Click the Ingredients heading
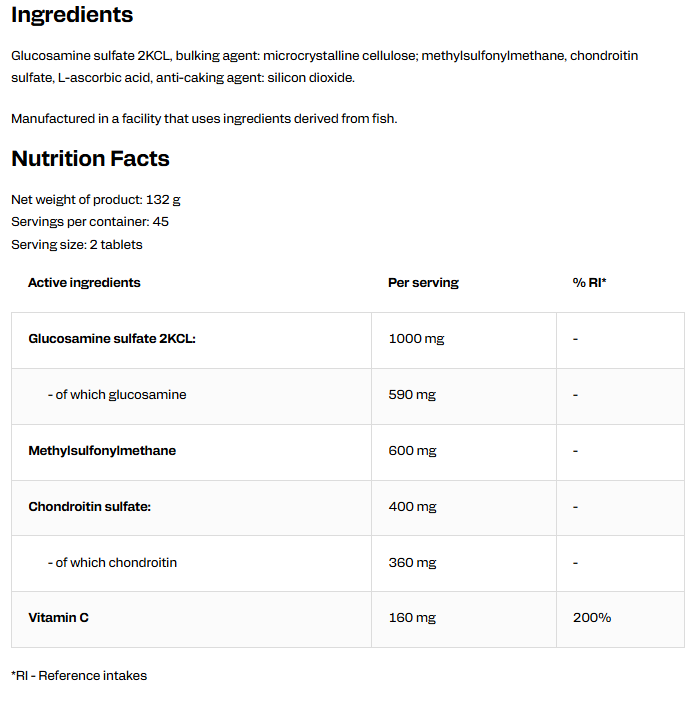The width and height of the screenshot is (699, 701). [72, 16]
